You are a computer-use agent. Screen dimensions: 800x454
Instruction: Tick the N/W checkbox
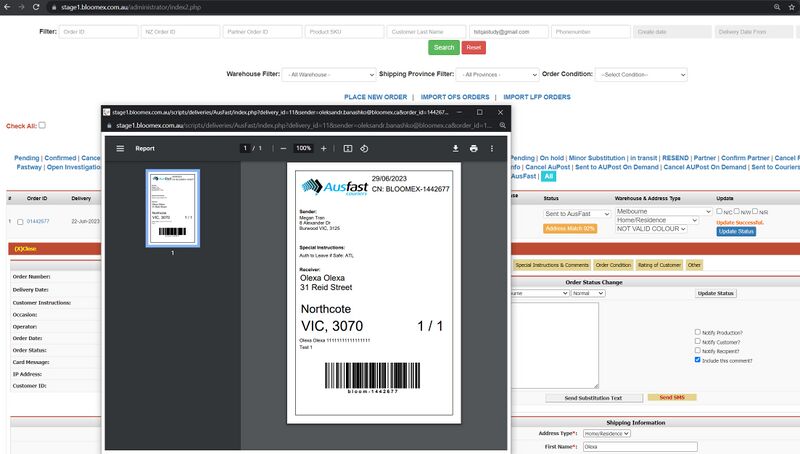(737, 211)
